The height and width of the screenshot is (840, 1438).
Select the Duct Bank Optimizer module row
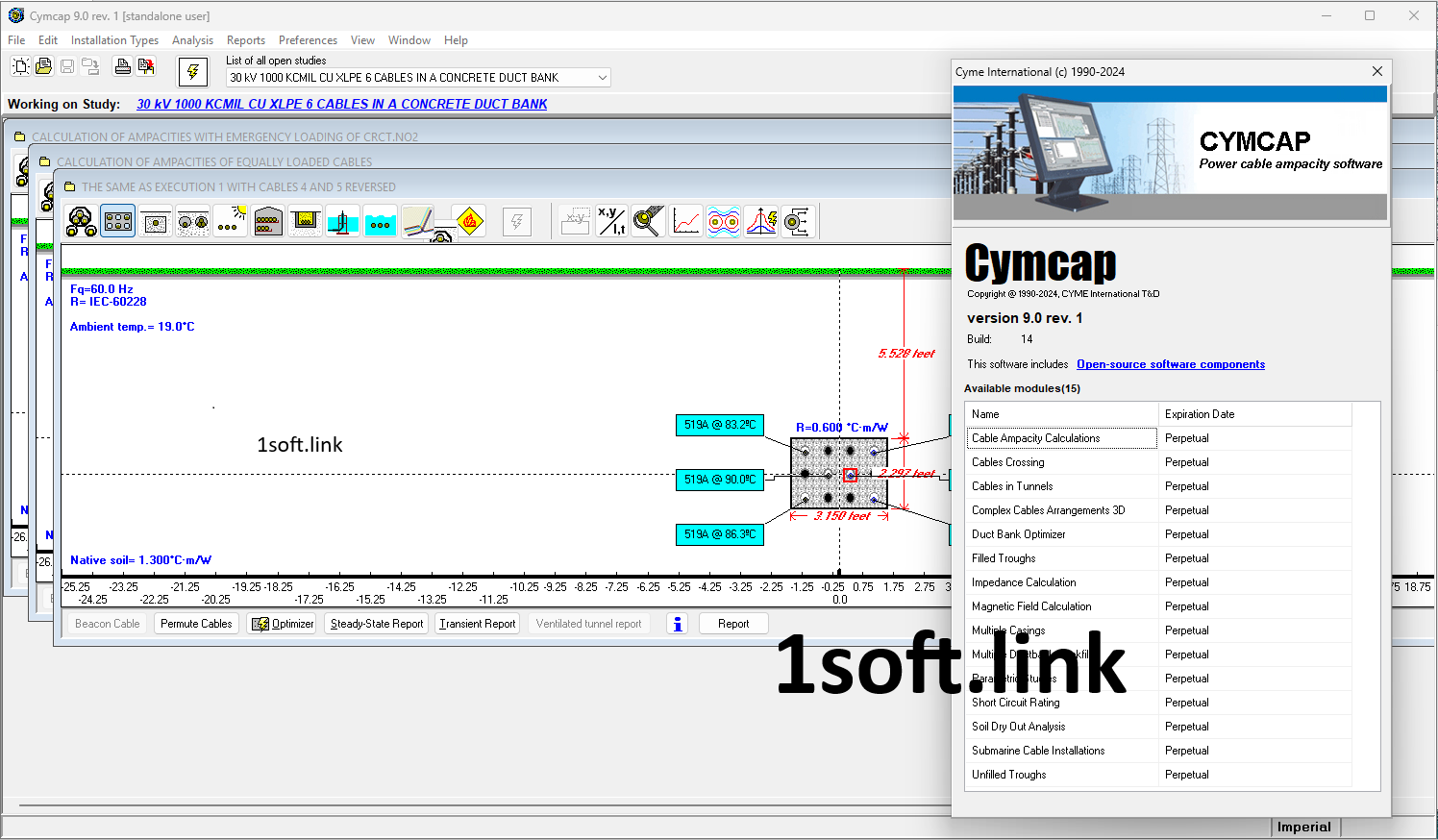point(1158,534)
